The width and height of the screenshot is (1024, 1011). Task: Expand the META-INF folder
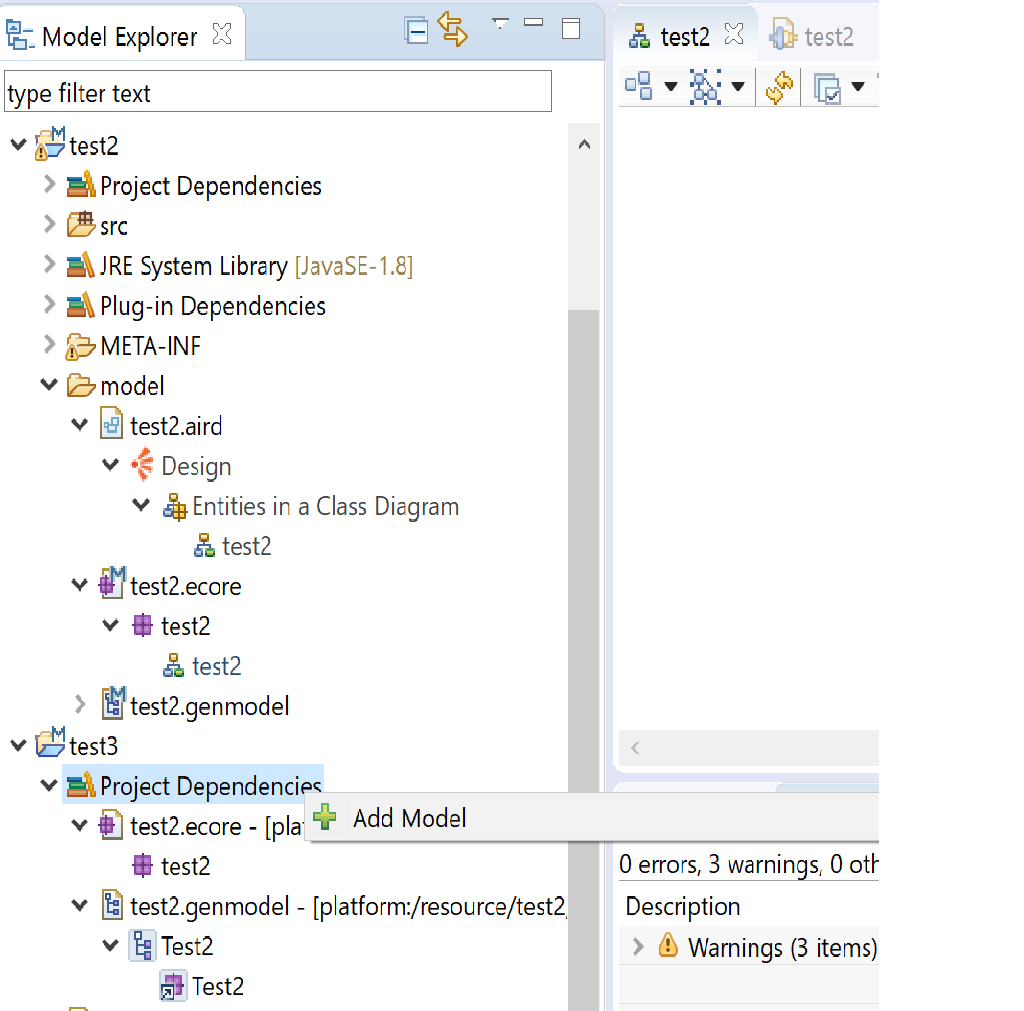coord(50,344)
